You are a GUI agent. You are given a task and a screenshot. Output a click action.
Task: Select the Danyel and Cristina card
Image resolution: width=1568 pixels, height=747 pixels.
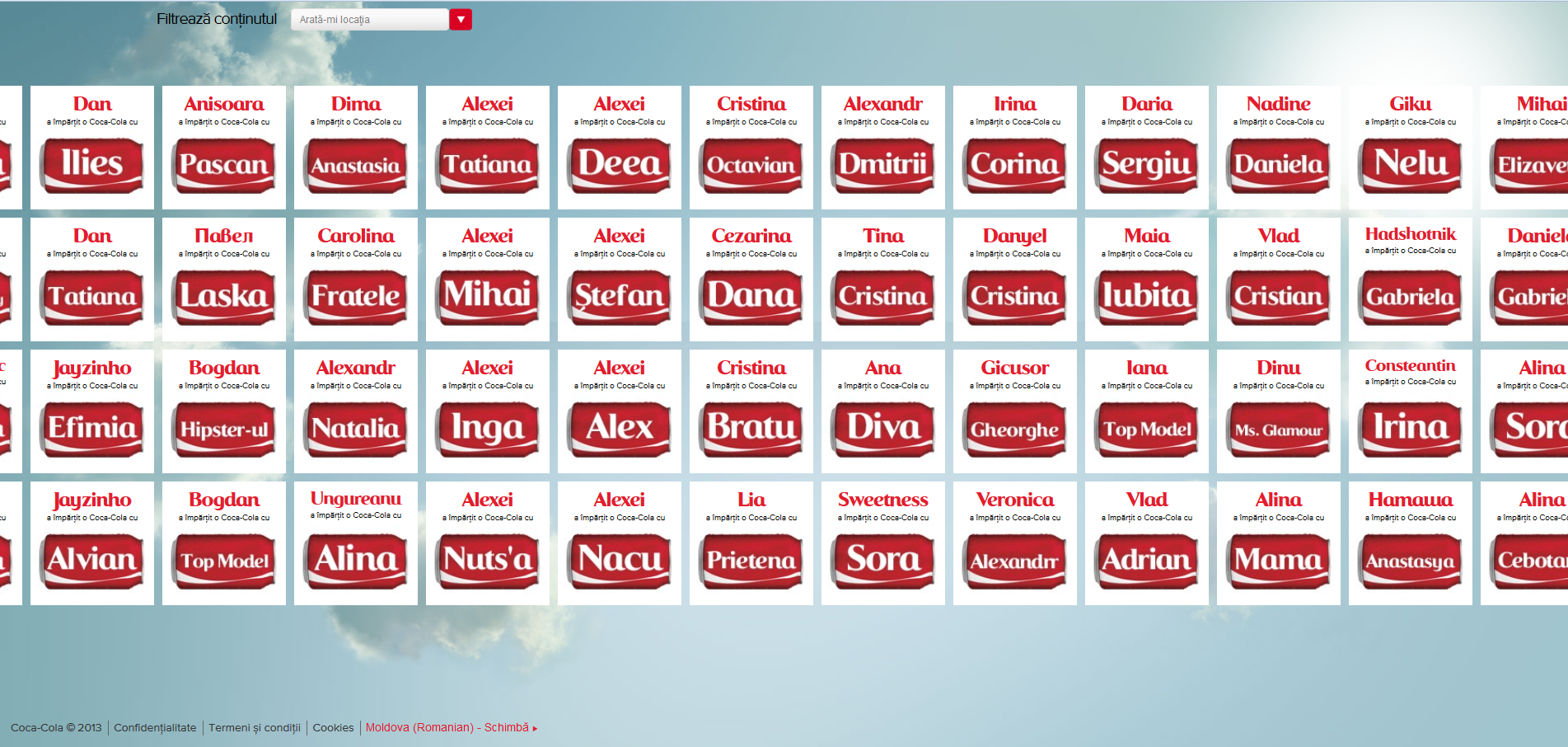1015,280
